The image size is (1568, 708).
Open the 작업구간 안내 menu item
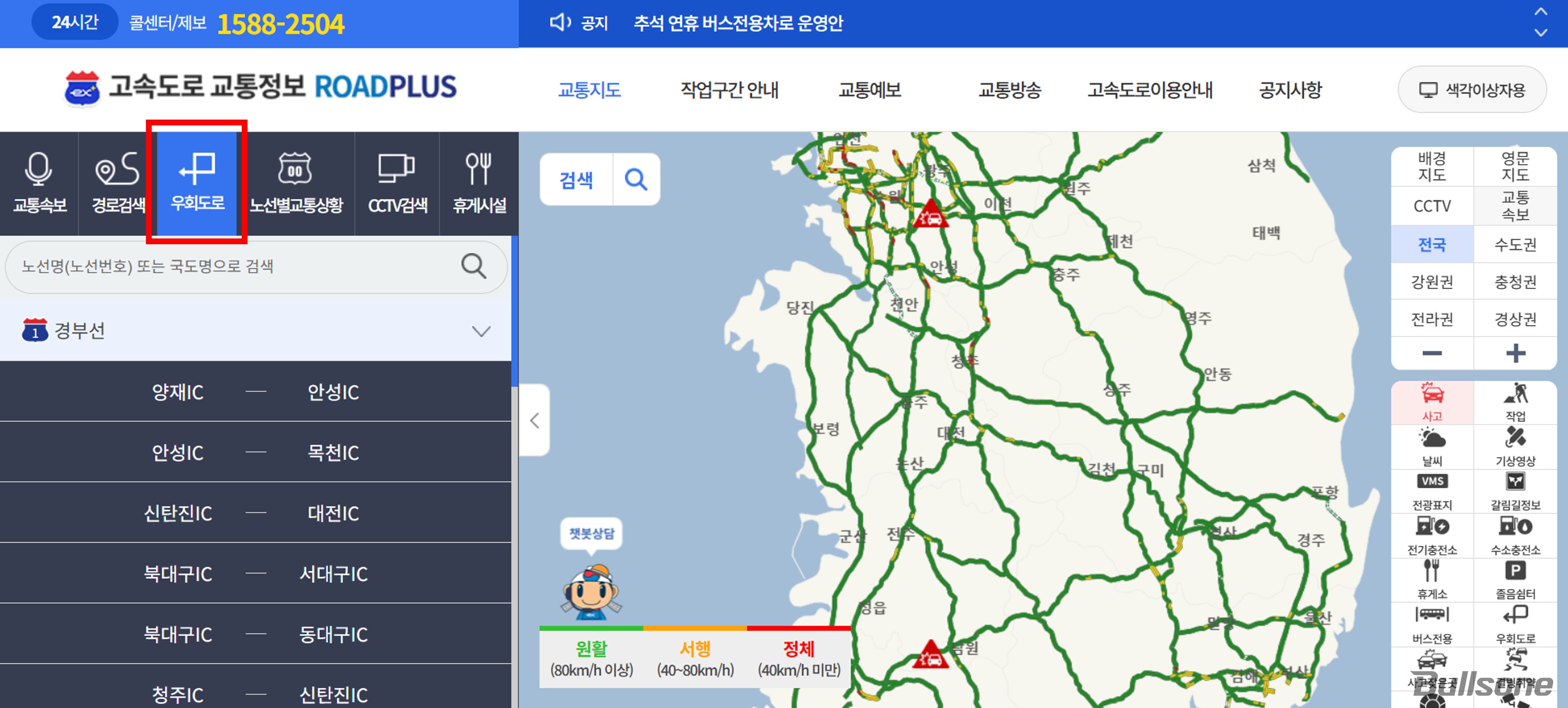click(x=729, y=90)
